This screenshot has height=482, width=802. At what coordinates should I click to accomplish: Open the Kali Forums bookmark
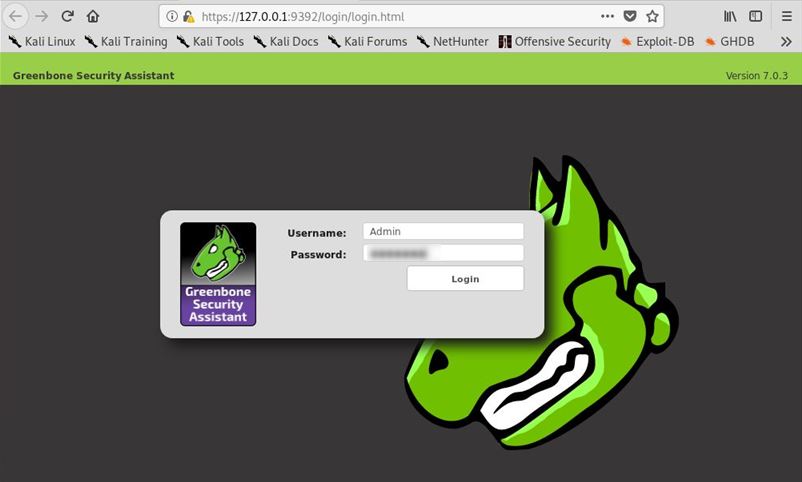pyautogui.click(x=368, y=41)
